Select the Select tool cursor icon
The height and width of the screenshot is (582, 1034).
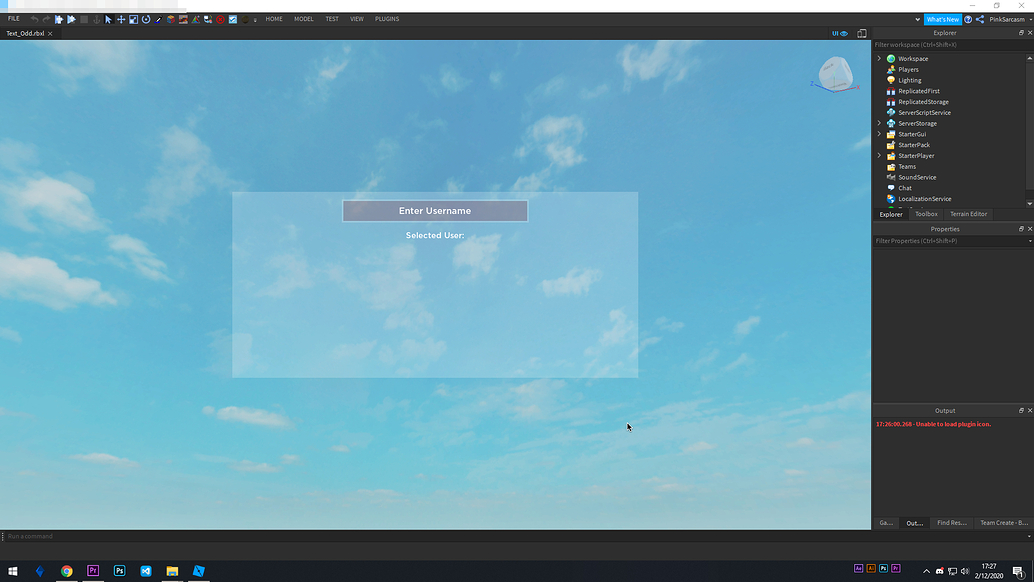108,18
